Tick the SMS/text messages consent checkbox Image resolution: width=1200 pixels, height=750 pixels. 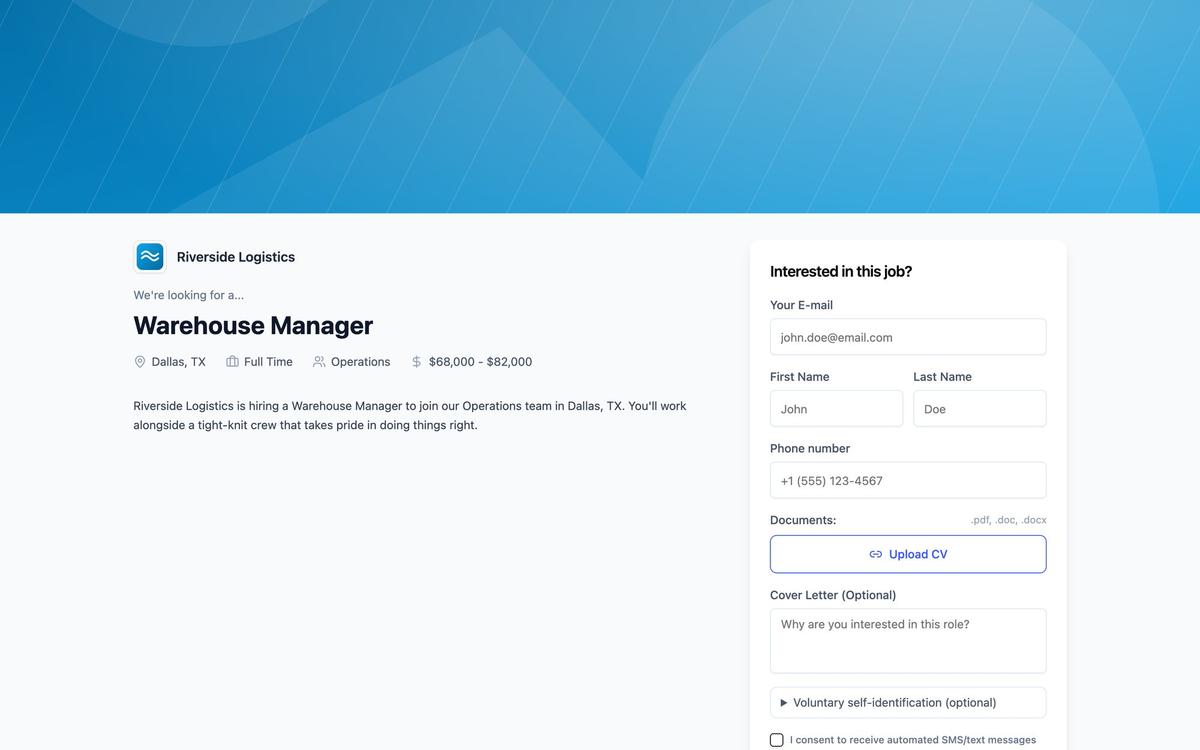777,740
